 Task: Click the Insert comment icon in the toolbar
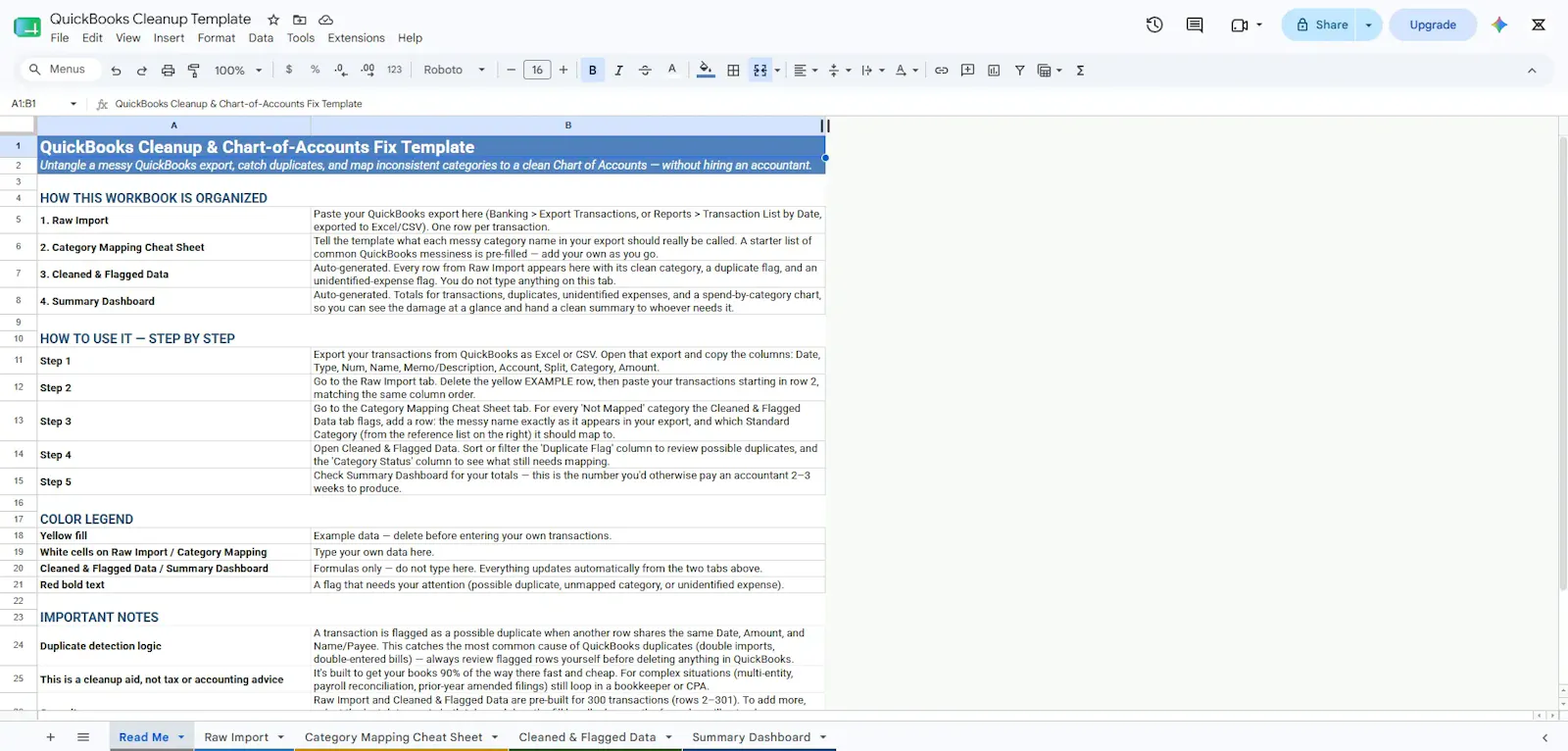[x=968, y=71]
